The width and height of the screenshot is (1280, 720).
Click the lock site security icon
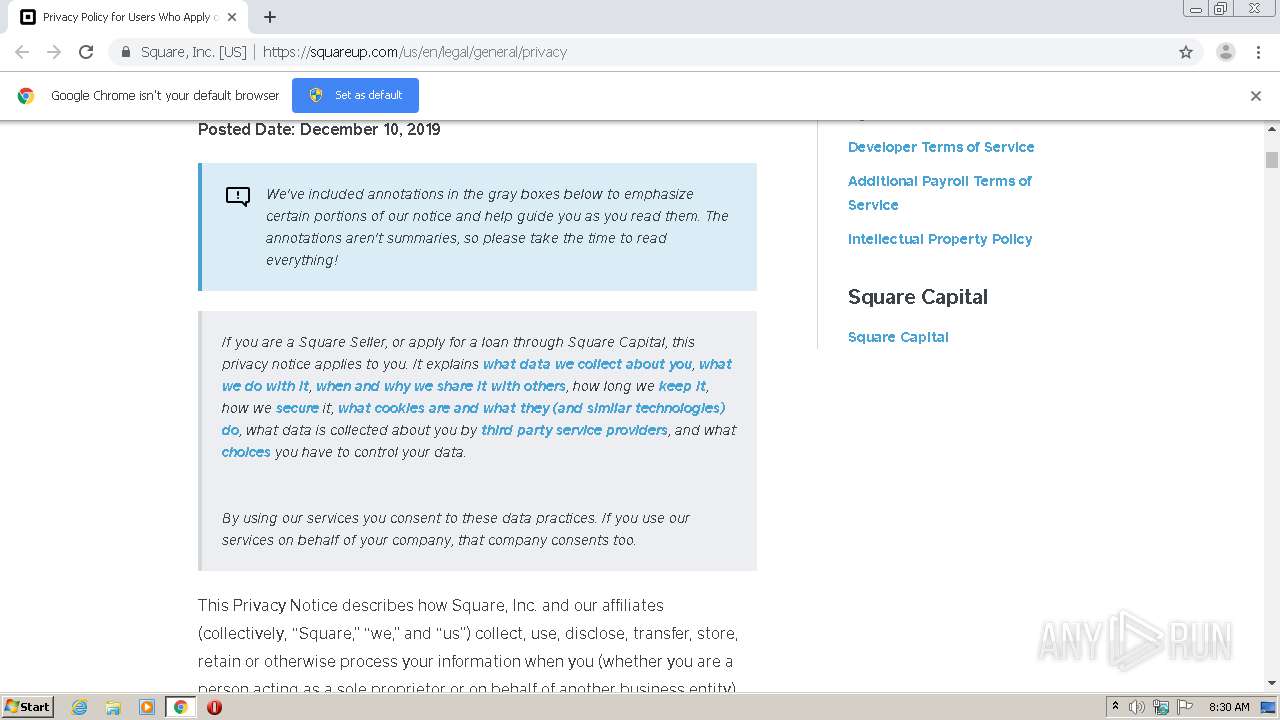click(125, 52)
